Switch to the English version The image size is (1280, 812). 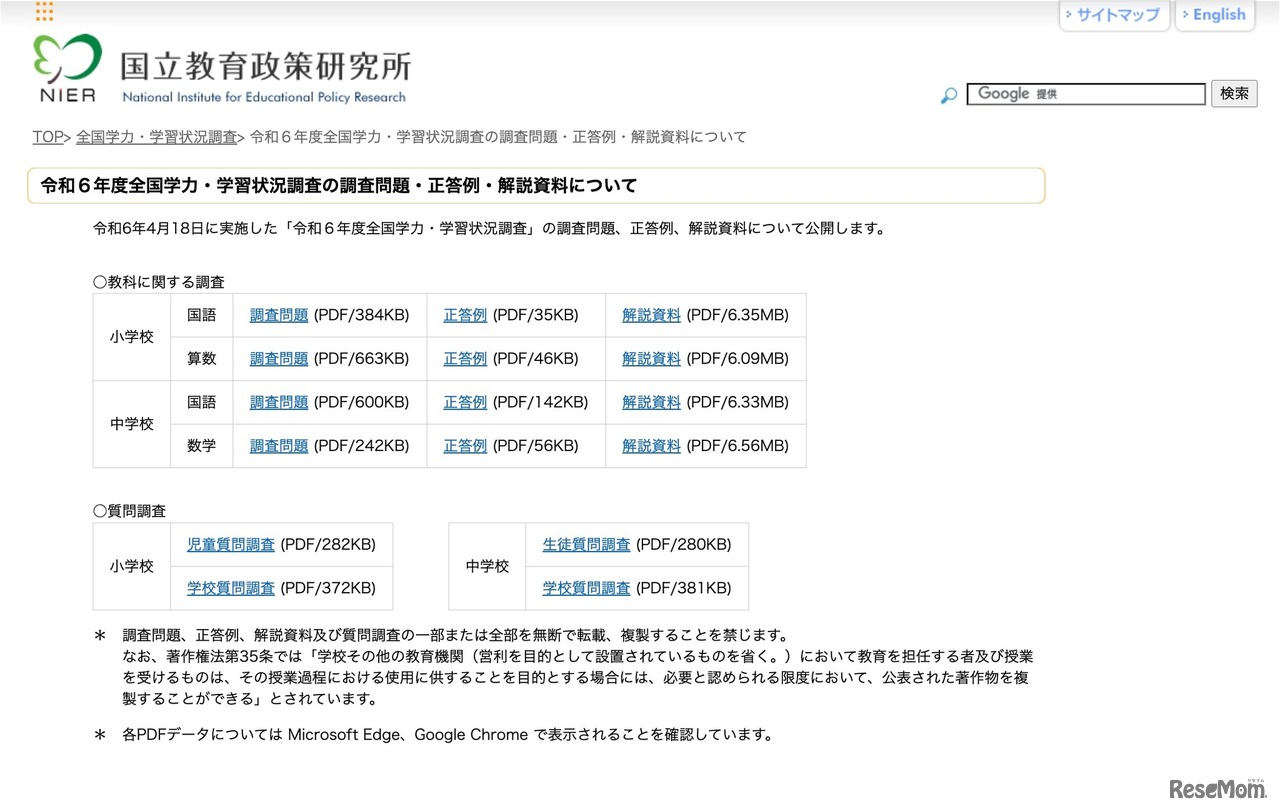[1215, 14]
